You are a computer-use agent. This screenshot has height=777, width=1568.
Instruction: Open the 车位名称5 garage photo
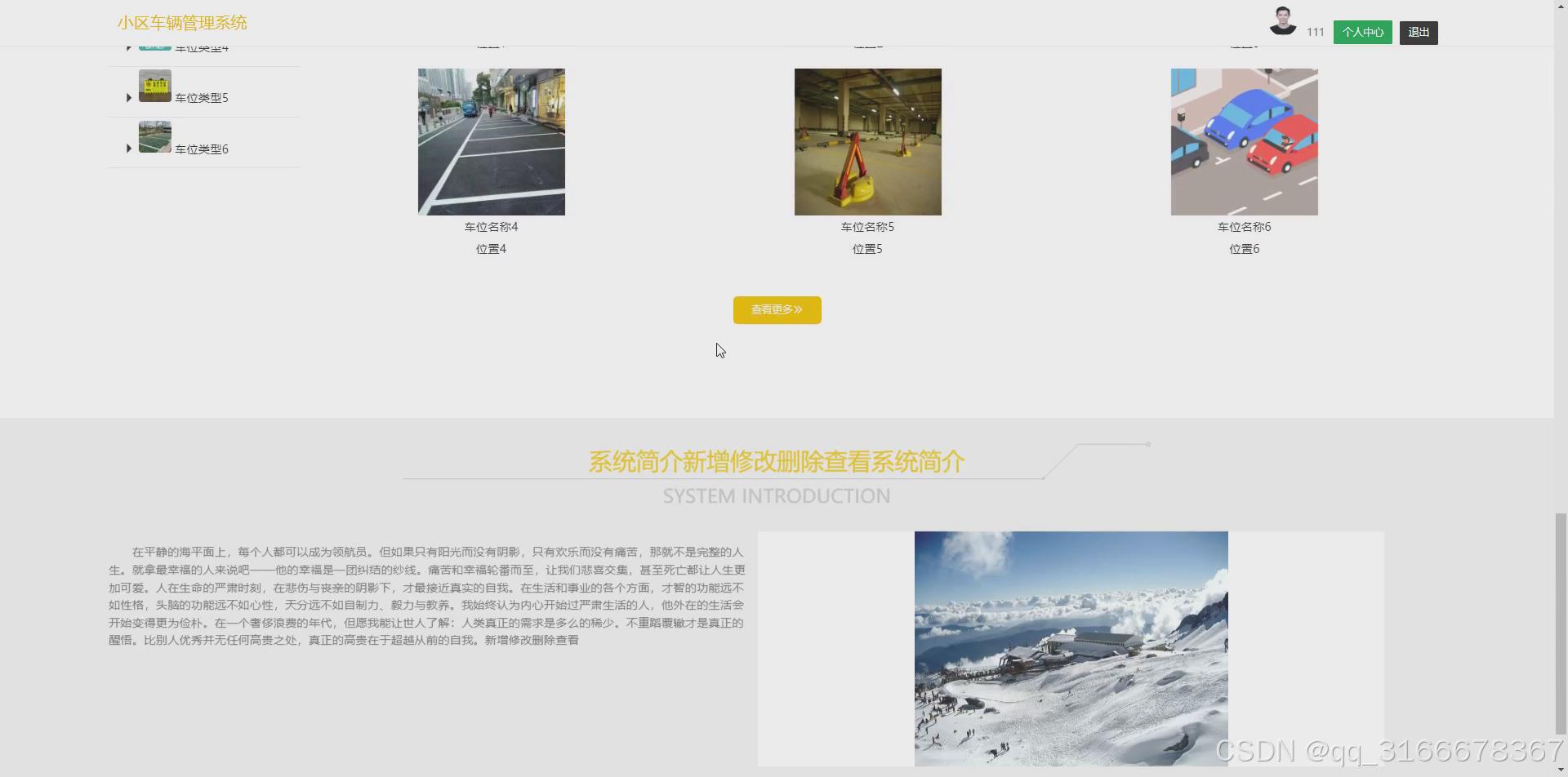pos(867,140)
